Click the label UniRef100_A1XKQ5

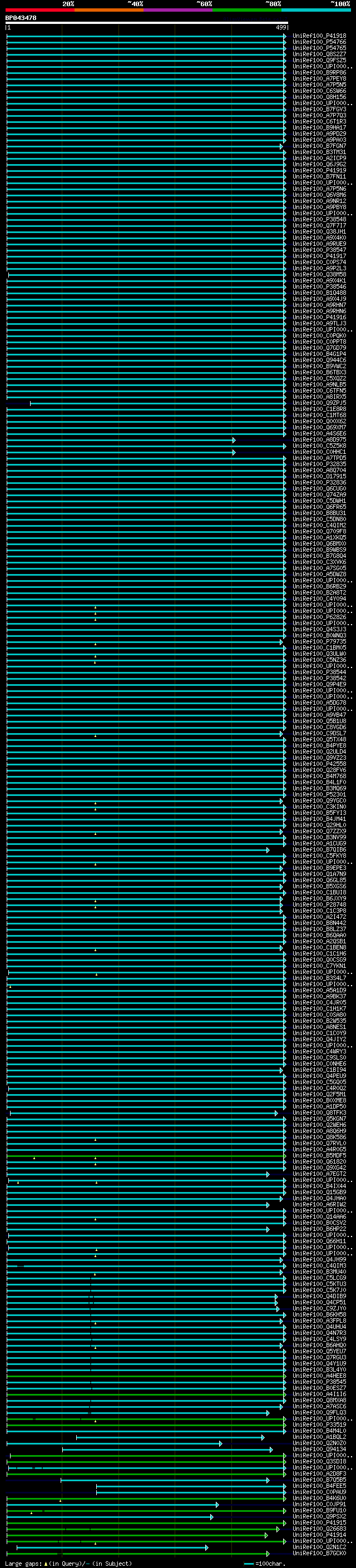[319, 538]
